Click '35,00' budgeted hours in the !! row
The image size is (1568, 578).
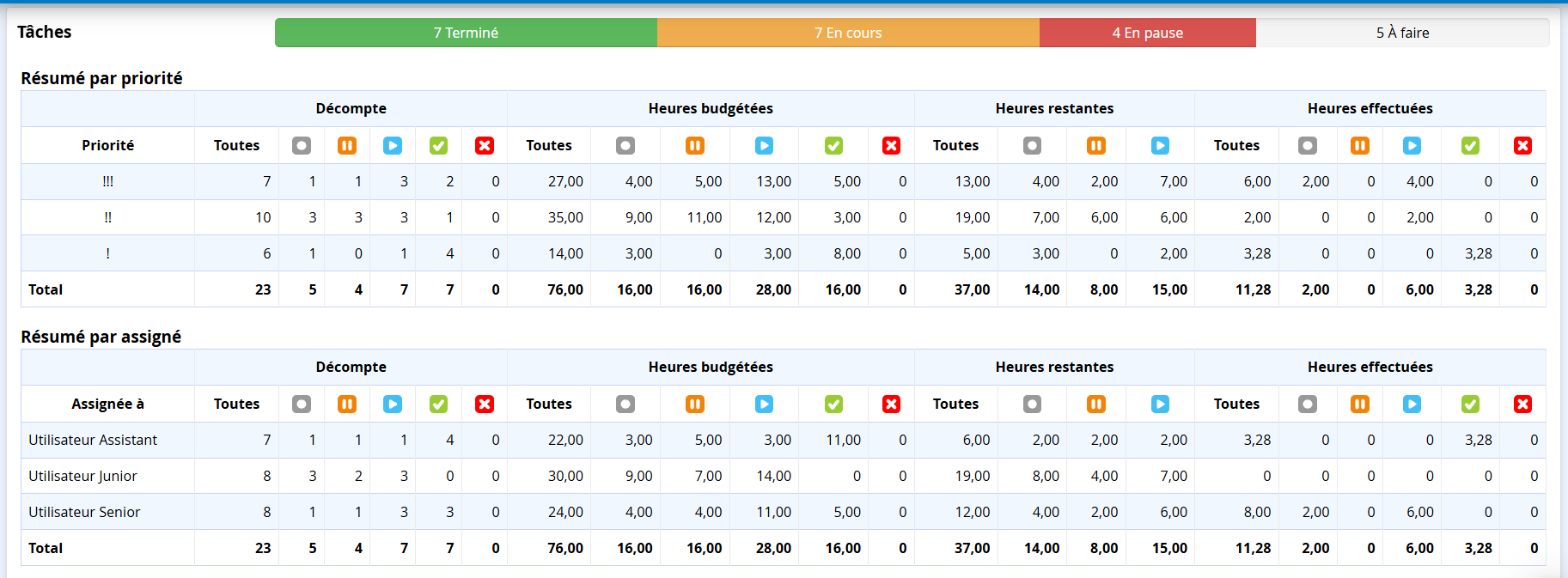tap(565, 217)
